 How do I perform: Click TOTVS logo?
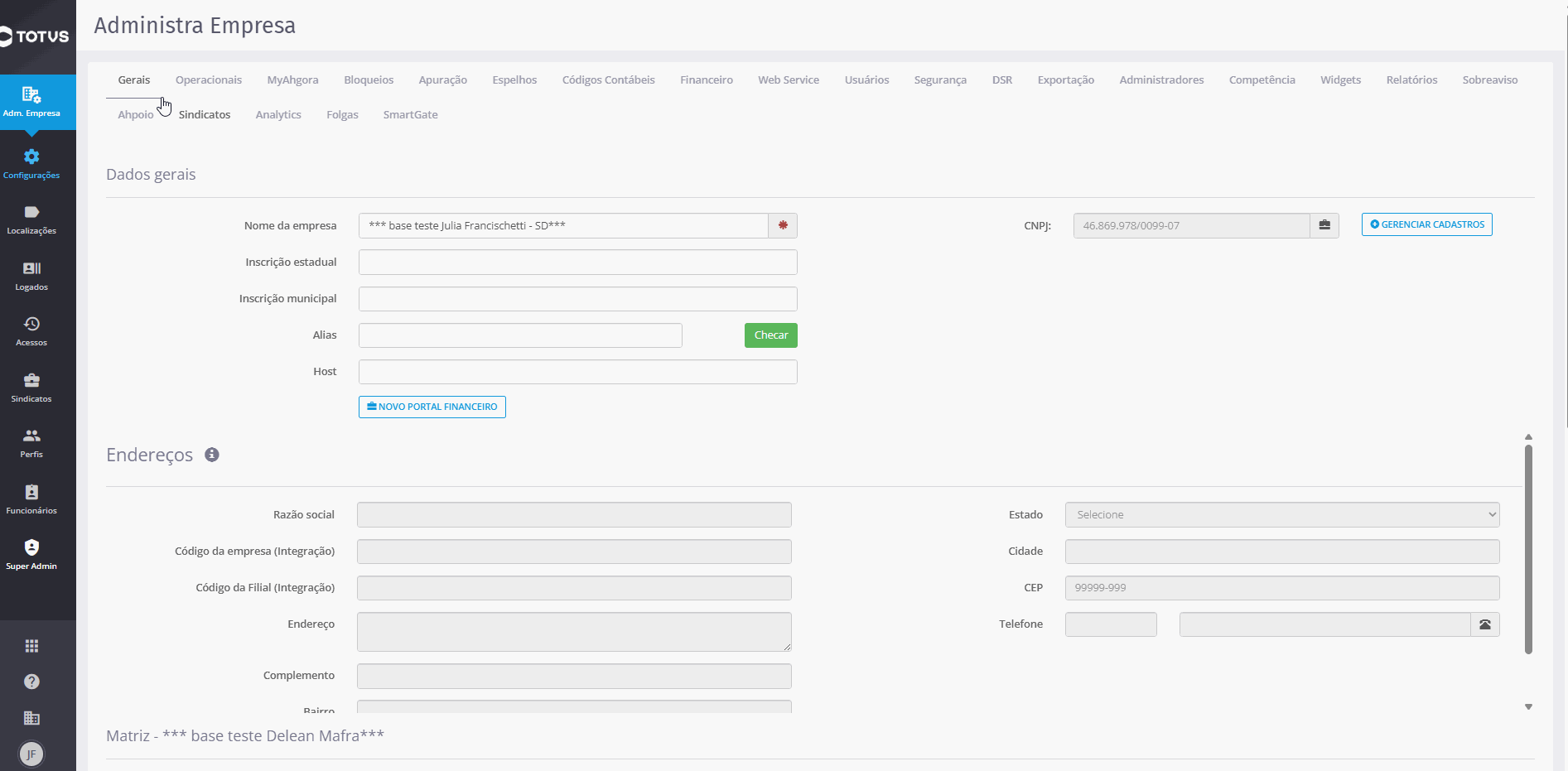pos(35,36)
